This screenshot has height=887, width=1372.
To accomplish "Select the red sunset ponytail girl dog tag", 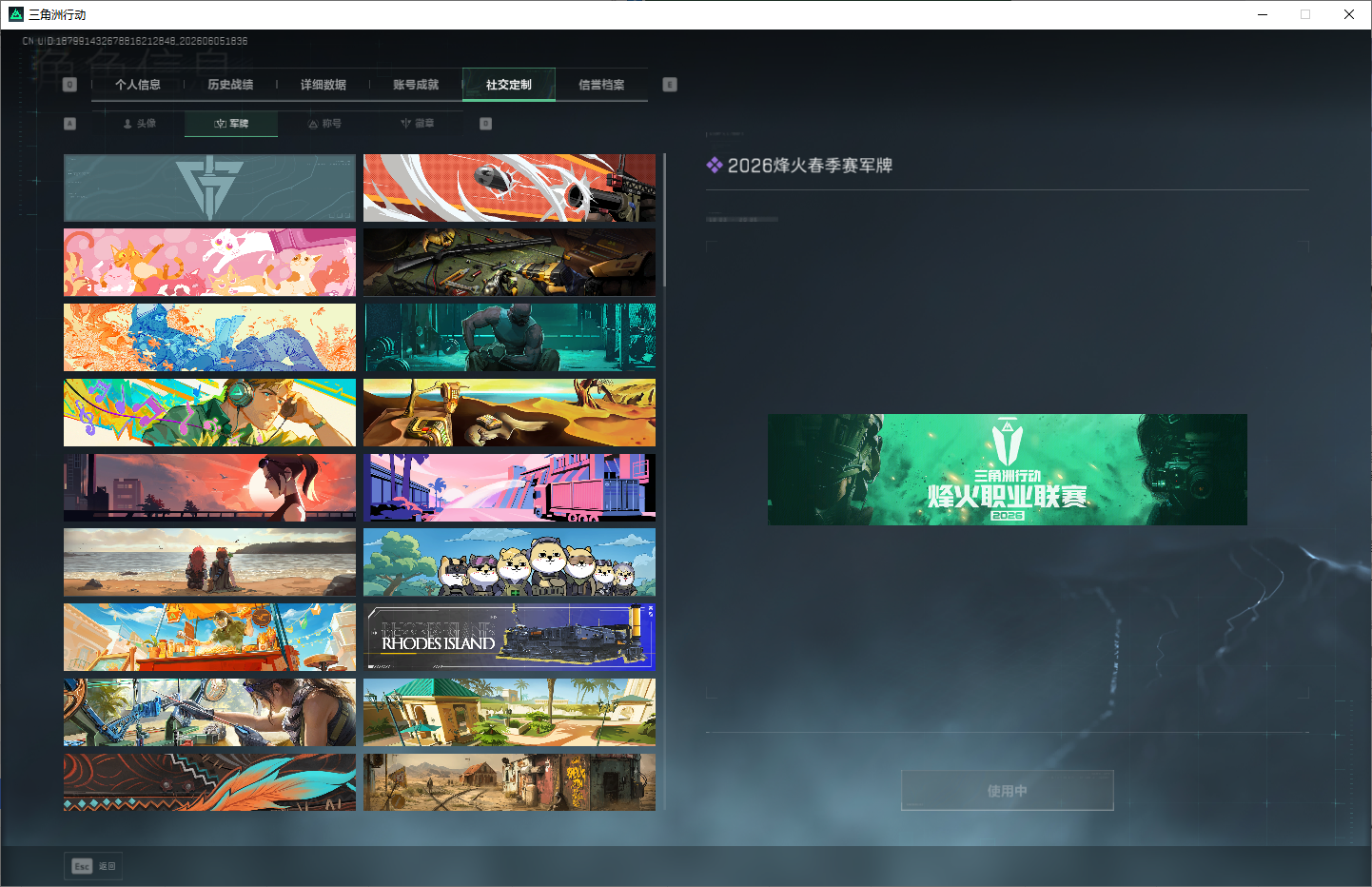I will tap(209, 487).
